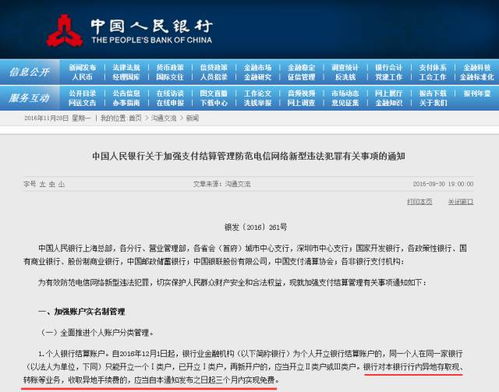
Task: Go to 在线访谈 page
Action: pyautogui.click(x=170, y=93)
